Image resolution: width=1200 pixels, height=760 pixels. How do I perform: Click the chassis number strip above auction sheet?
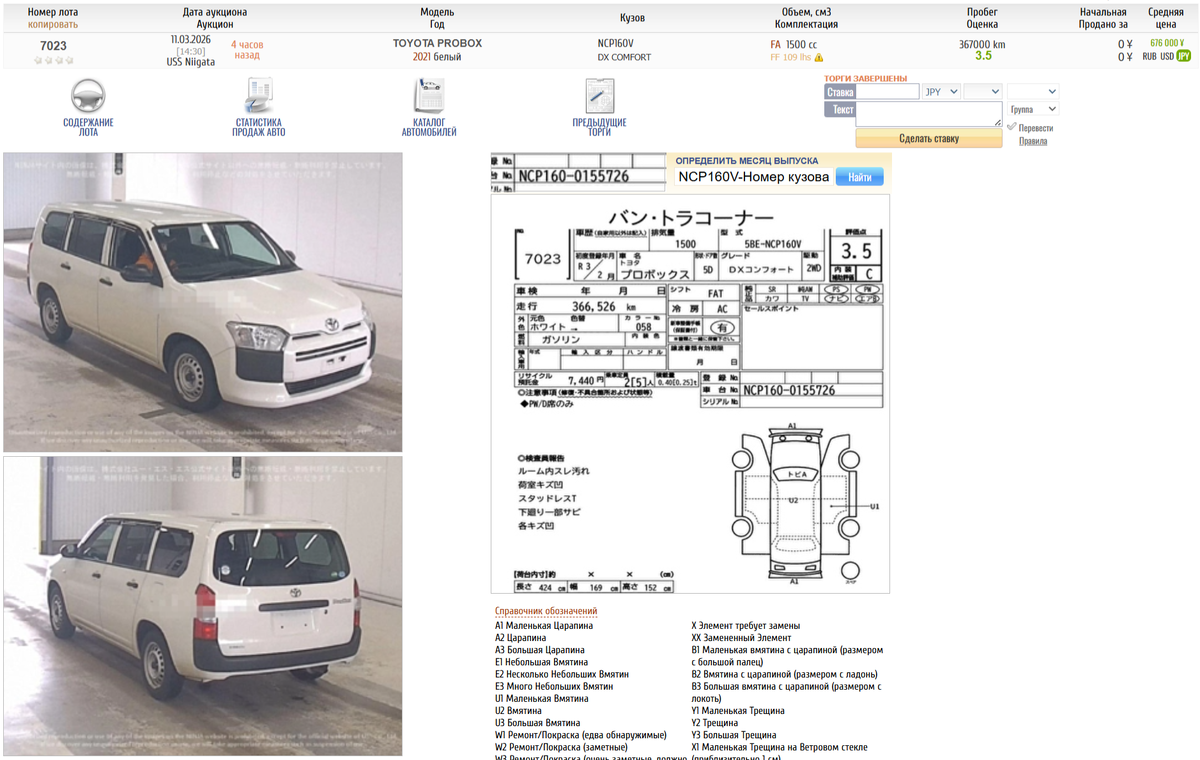[x=578, y=171]
